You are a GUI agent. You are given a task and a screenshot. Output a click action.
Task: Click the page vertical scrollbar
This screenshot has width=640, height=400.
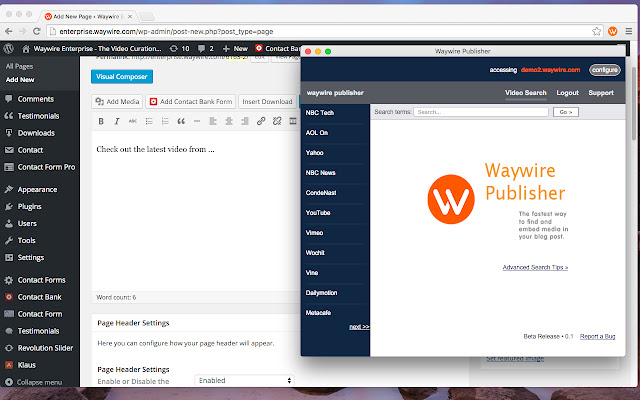point(634,103)
